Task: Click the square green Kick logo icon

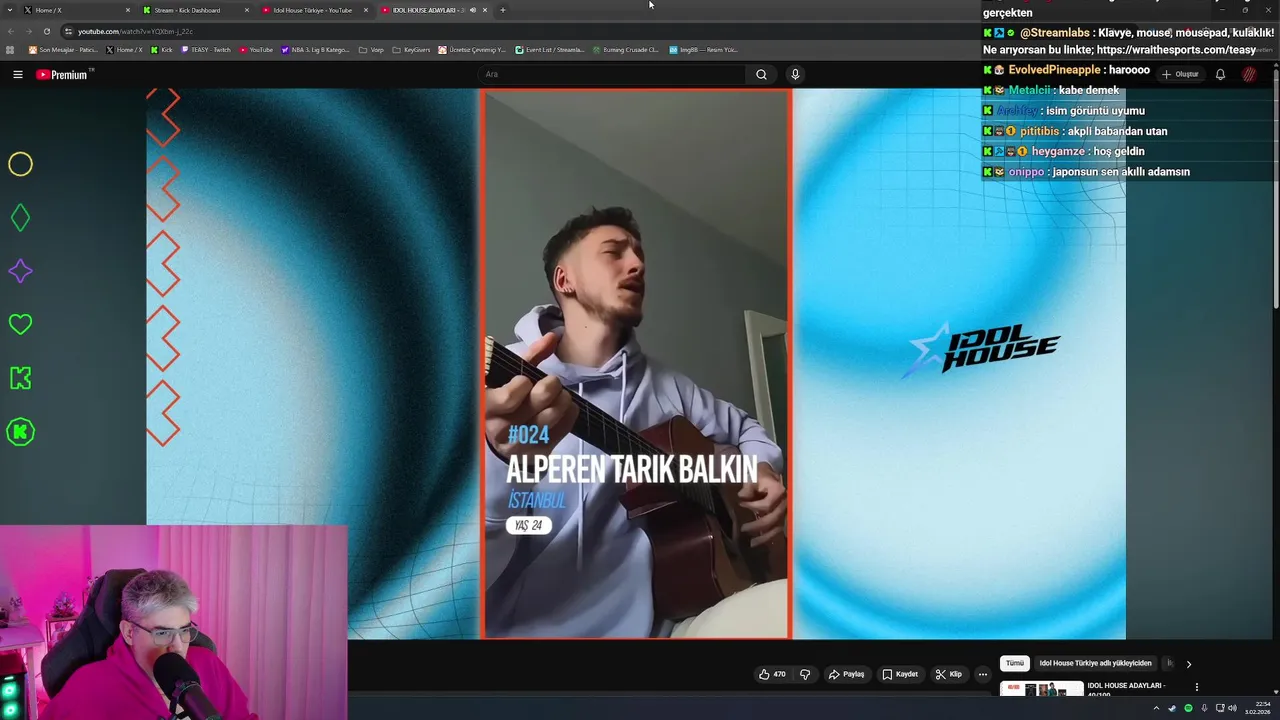Action: click(20, 378)
